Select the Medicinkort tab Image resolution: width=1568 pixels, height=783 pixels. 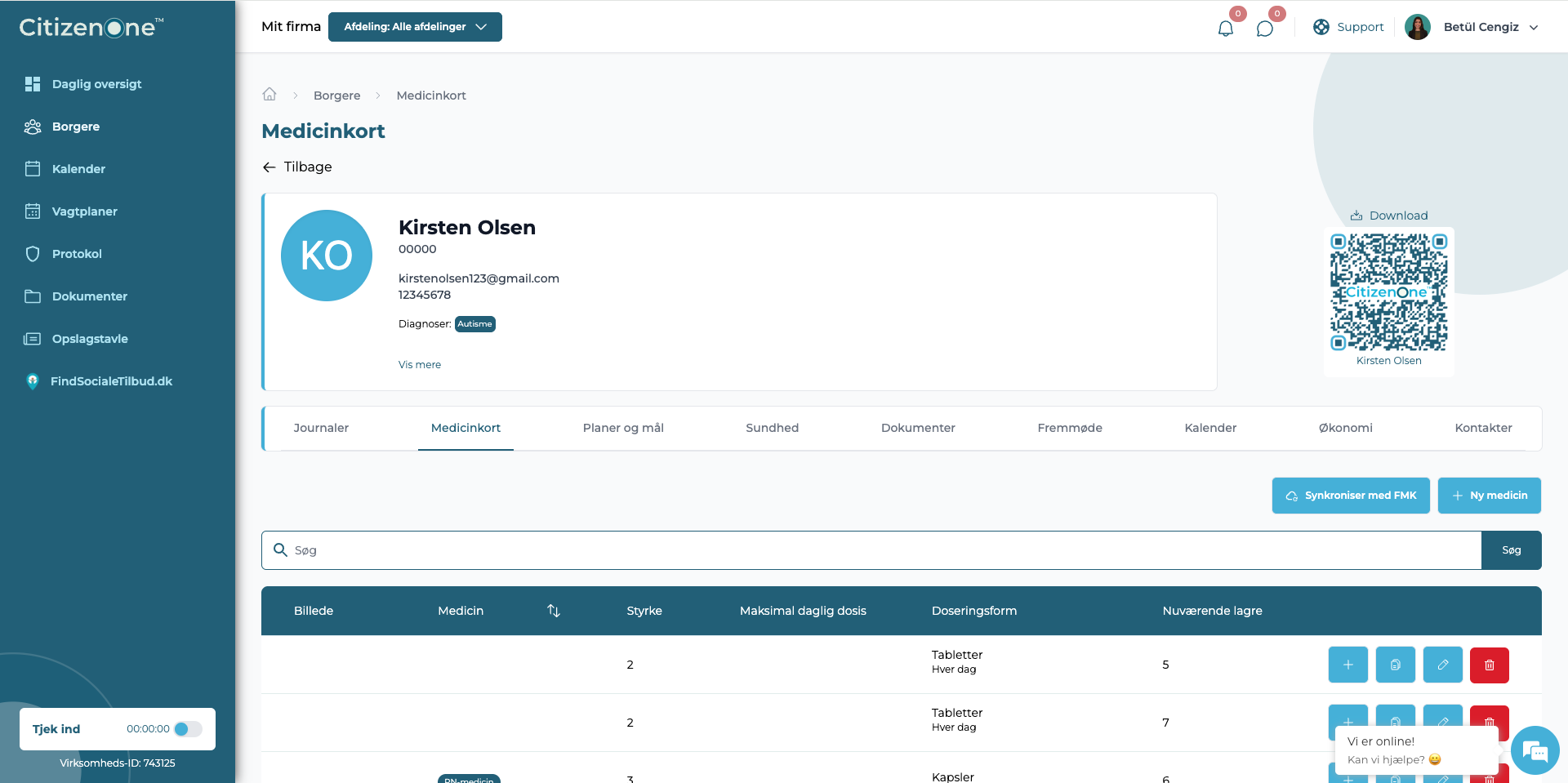(x=465, y=428)
